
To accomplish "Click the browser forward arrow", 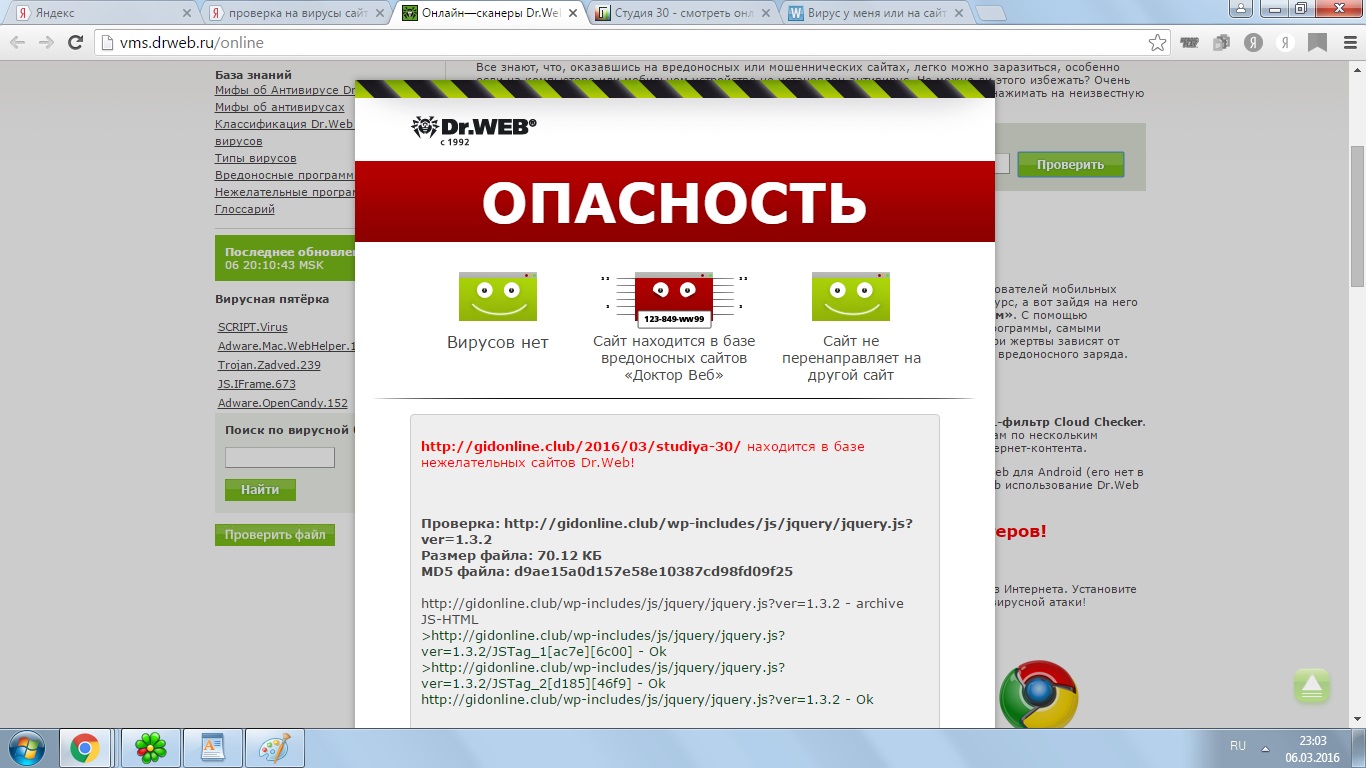I will (46, 43).
